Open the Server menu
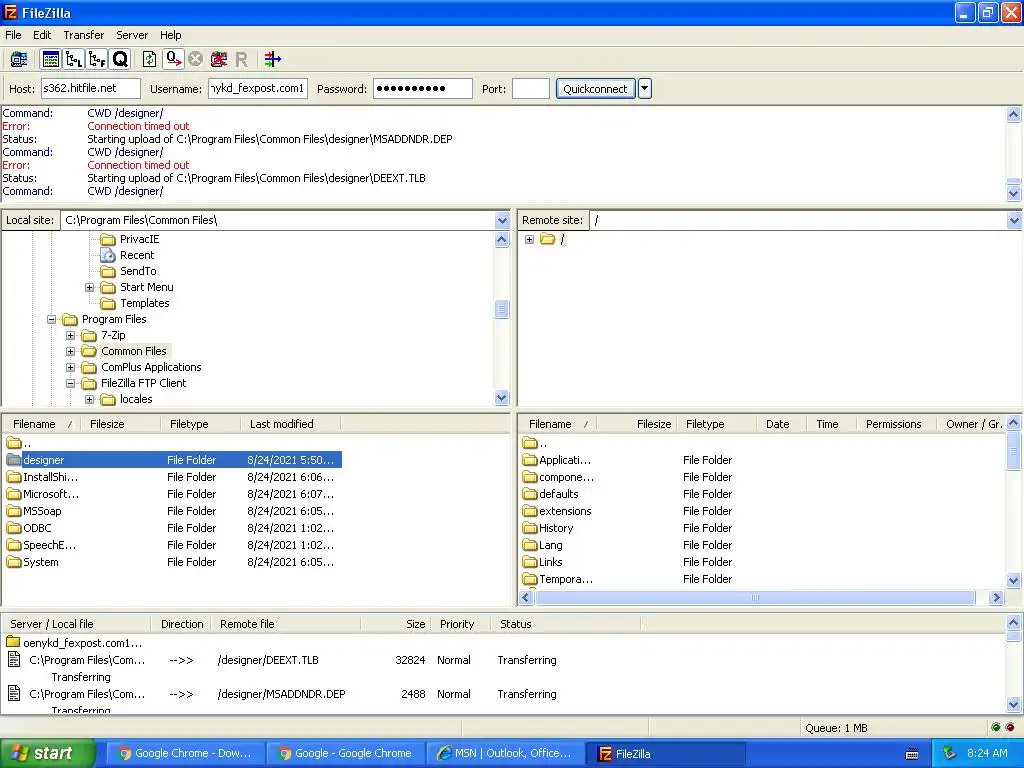The image size is (1024, 768). coord(132,35)
